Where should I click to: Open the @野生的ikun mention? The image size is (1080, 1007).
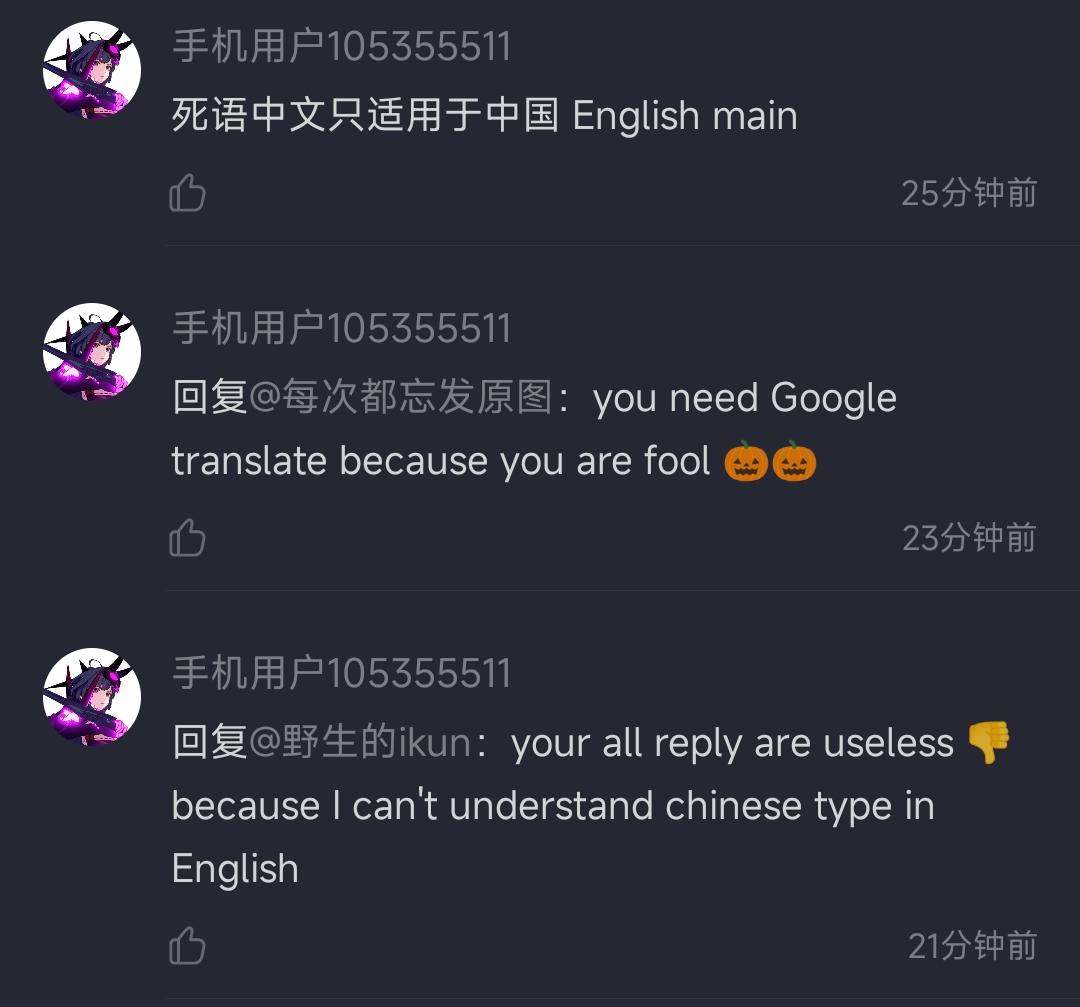coord(360,743)
